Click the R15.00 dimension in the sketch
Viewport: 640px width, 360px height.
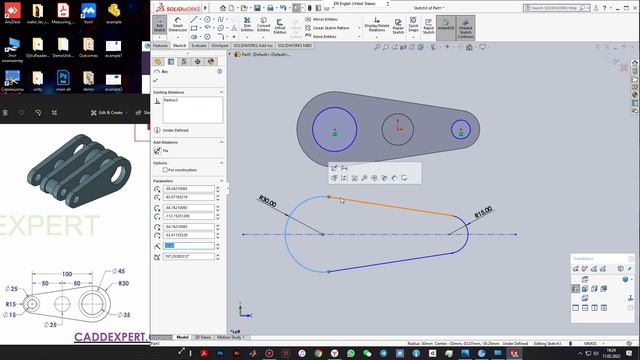pyautogui.click(x=483, y=212)
